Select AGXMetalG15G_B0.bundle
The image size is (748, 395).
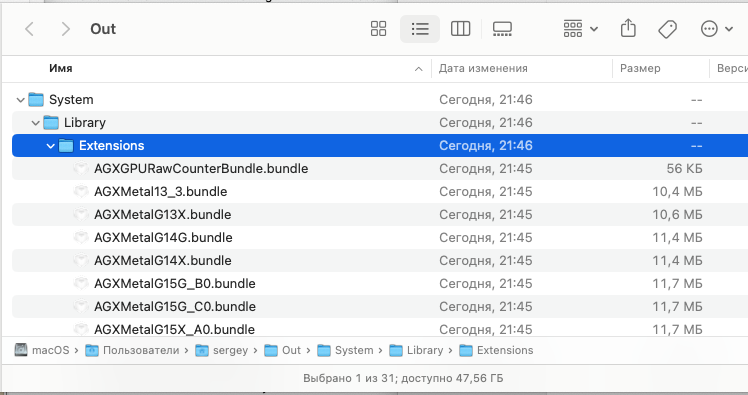click(x=175, y=283)
